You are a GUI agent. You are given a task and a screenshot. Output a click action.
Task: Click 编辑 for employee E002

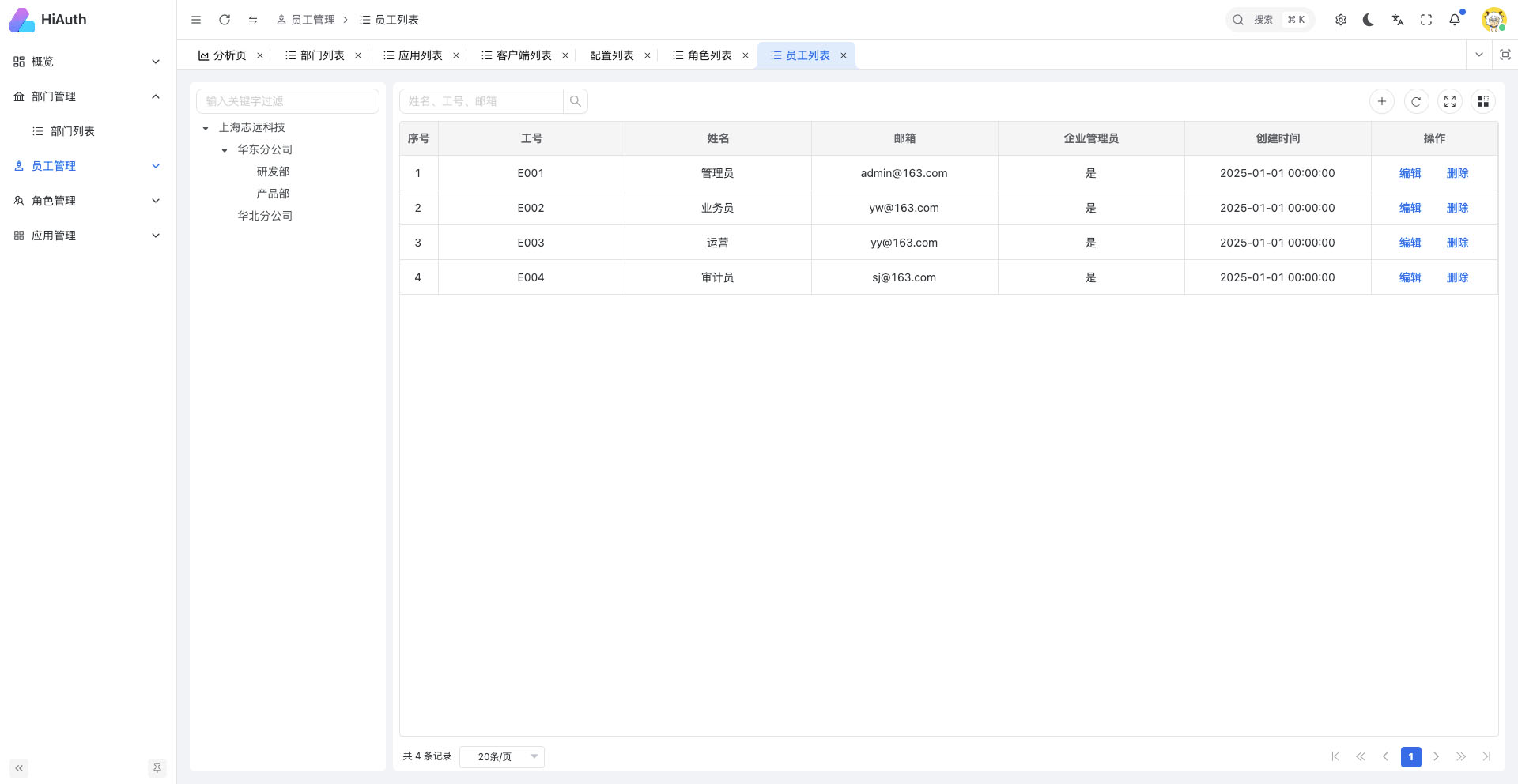pyautogui.click(x=1410, y=208)
